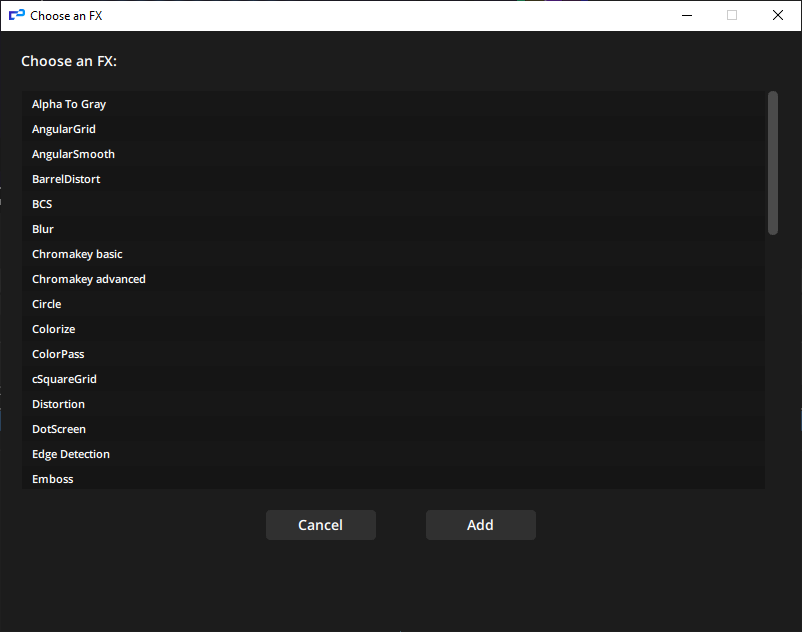The image size is (802, 632).
Task: Click the app icon in the title bar
Action: 17,15
